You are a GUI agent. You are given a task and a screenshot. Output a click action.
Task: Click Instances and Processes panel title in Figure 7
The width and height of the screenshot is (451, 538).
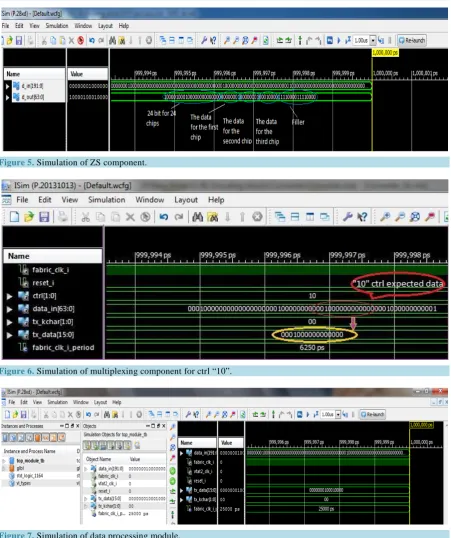point(22,426)
